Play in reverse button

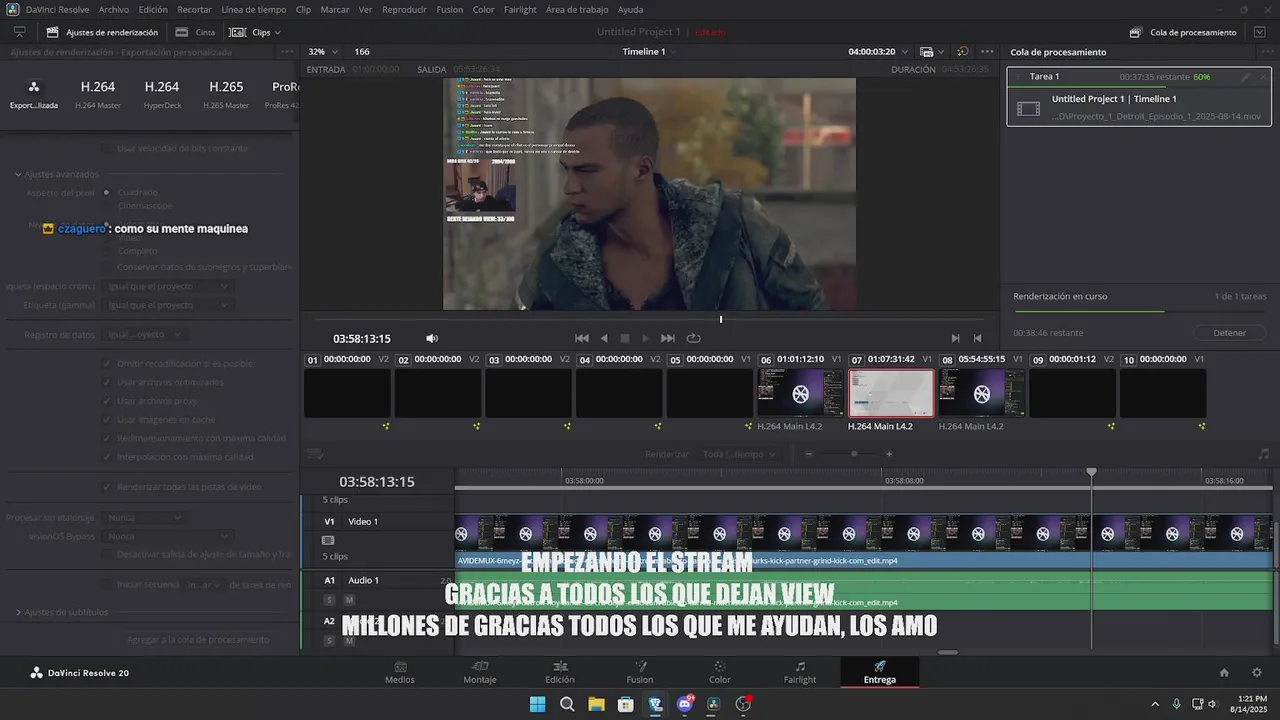tap(604, 339)
